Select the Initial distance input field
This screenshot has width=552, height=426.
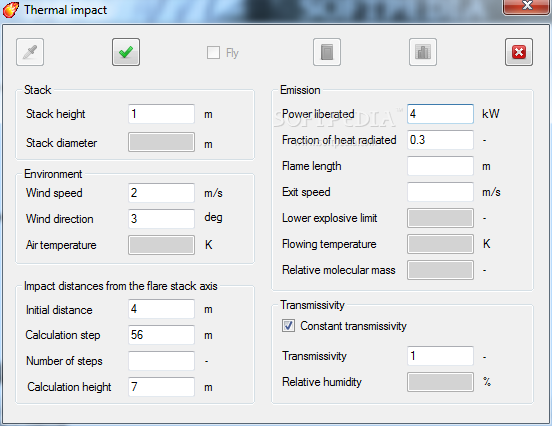[x=162, y=309]
